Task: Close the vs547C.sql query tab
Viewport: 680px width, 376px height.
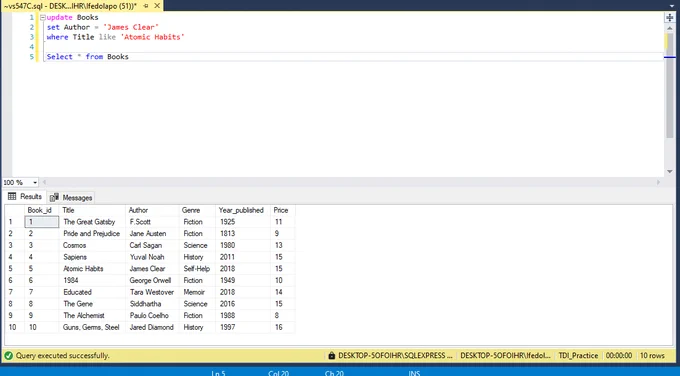Action: click(x=157, y=6)
